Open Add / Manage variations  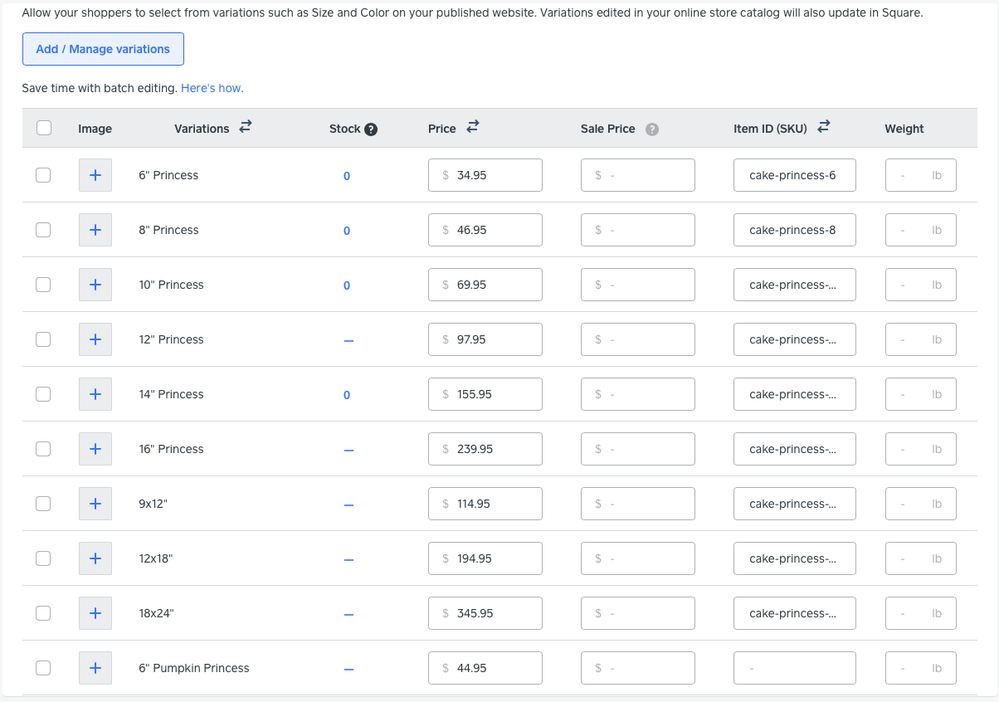(x=103, y=49)
